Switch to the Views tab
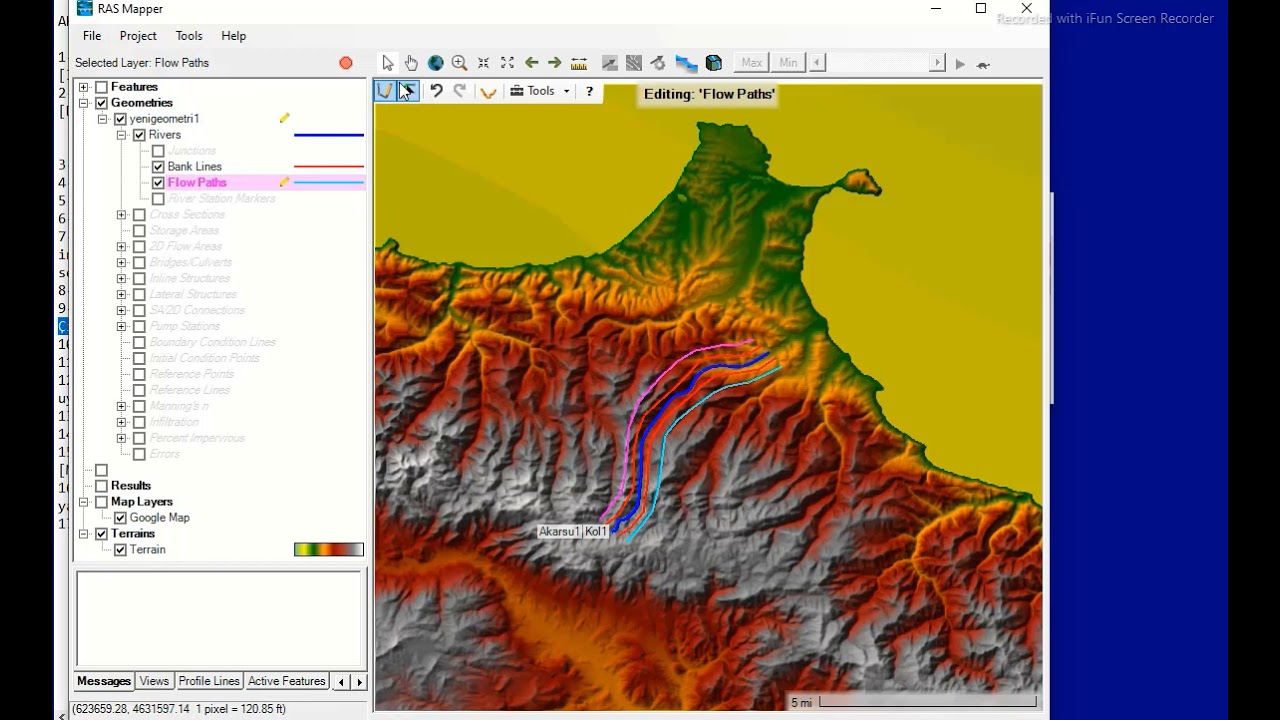 coord(154,681)
